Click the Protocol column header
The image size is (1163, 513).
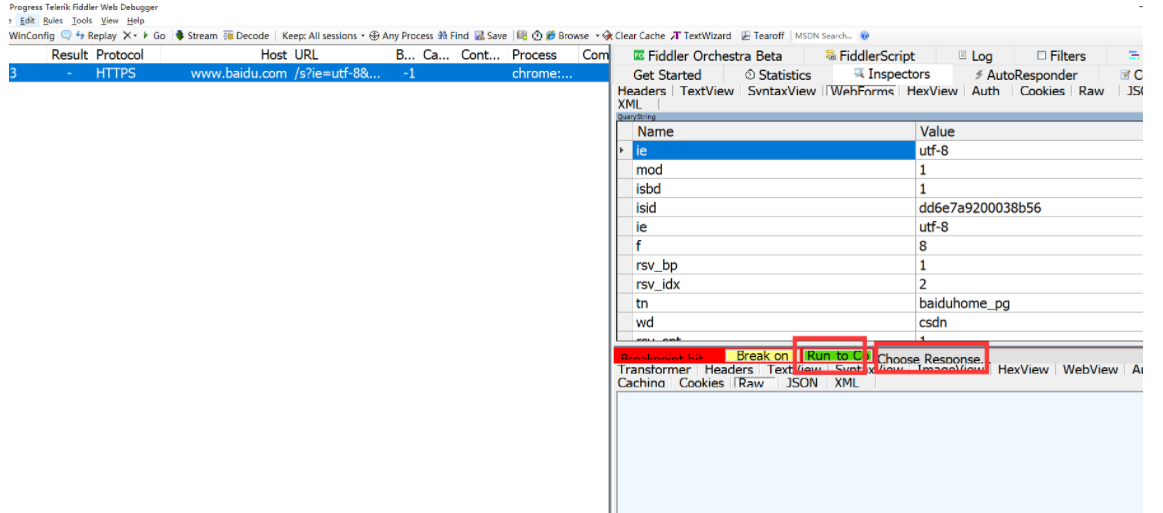[x=119, y=55]
